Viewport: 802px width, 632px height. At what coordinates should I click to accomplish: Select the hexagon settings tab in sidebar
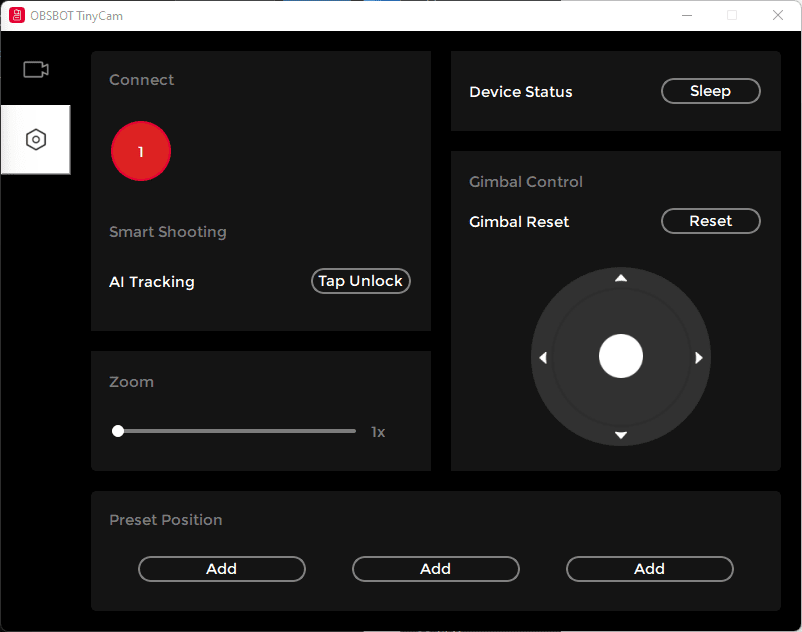36,140
